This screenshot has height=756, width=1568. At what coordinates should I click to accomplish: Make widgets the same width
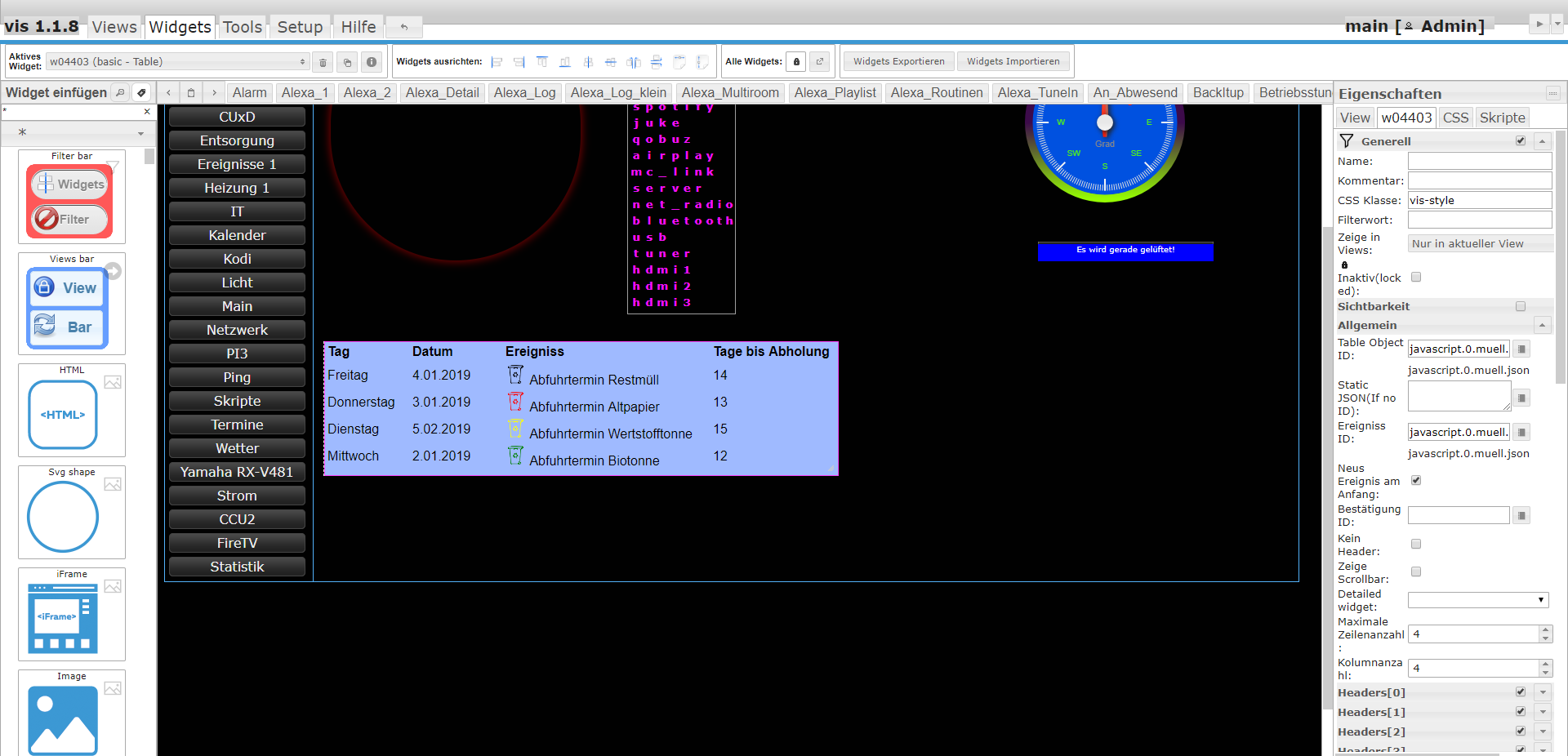pos(679,62)
